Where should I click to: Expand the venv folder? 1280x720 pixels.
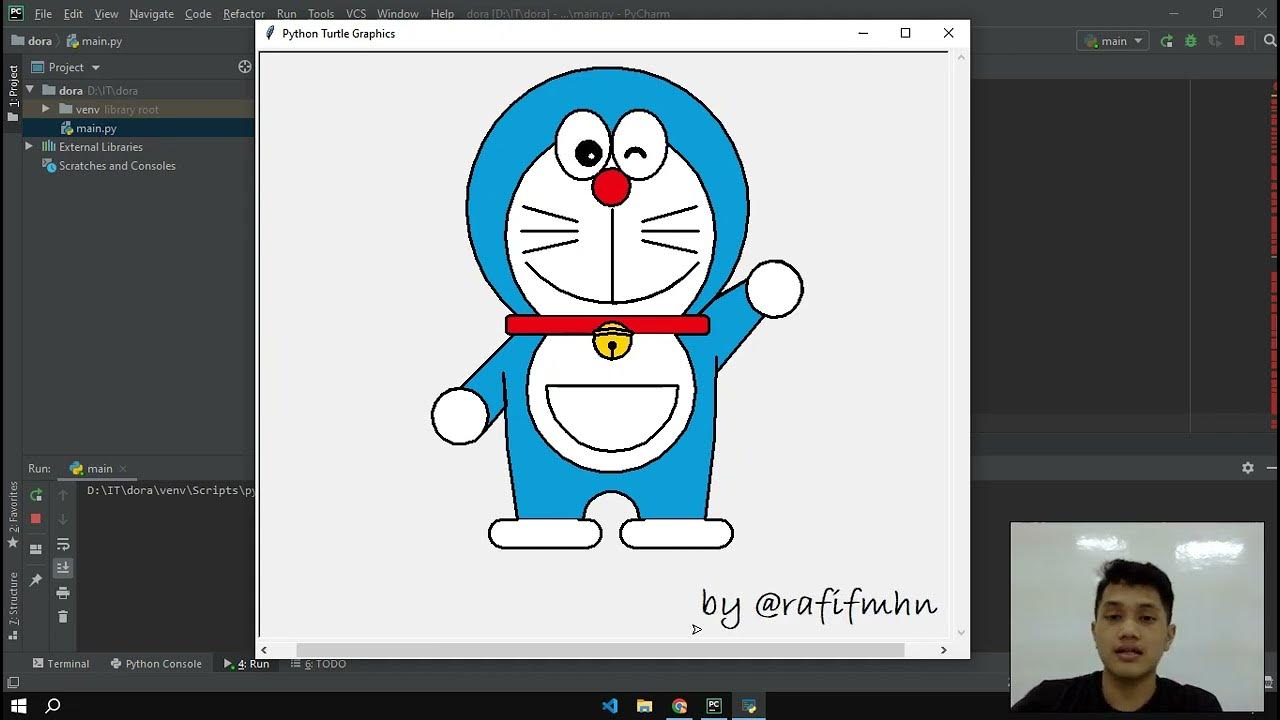point(45,109)
